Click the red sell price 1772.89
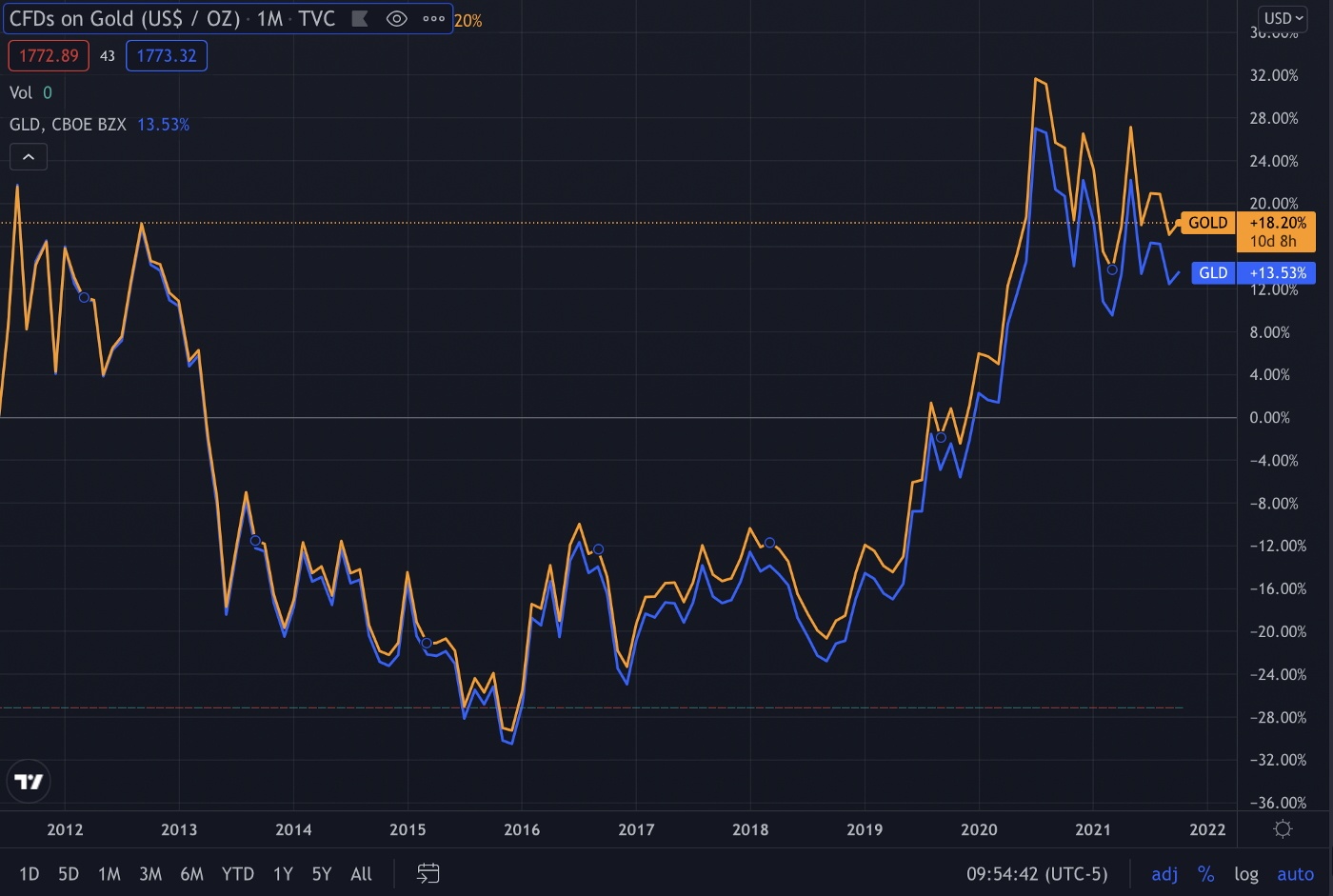 [49, 55]
